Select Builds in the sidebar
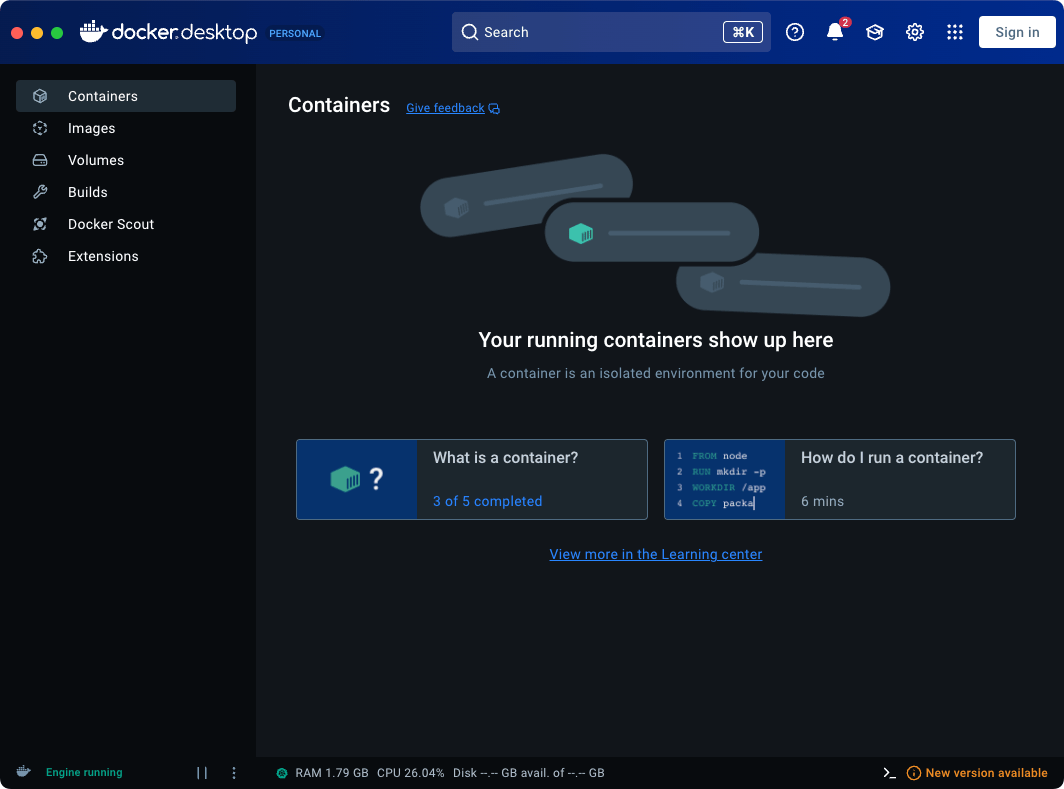This screenshot has height=789, width=1064. point(126,192)
